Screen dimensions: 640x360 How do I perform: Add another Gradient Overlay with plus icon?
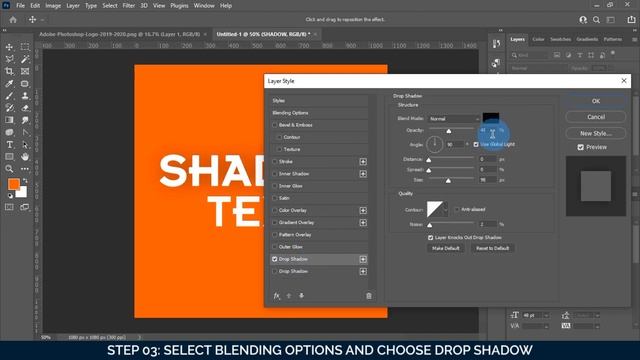(x=363, y=222)
